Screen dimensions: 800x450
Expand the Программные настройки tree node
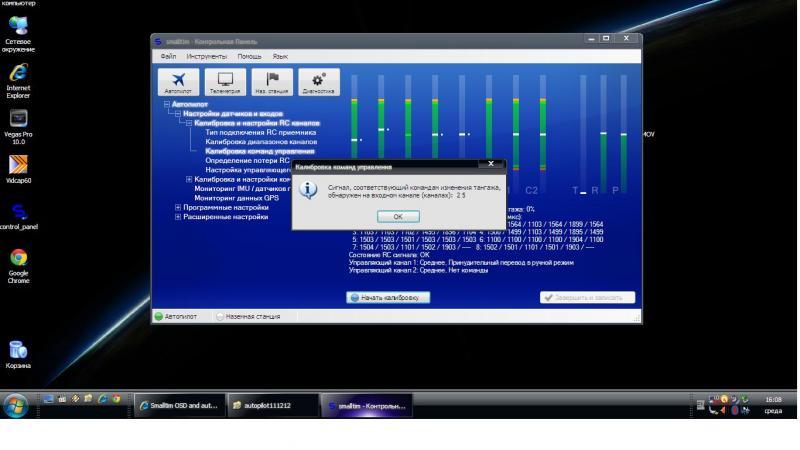click(x=178, y=207)
